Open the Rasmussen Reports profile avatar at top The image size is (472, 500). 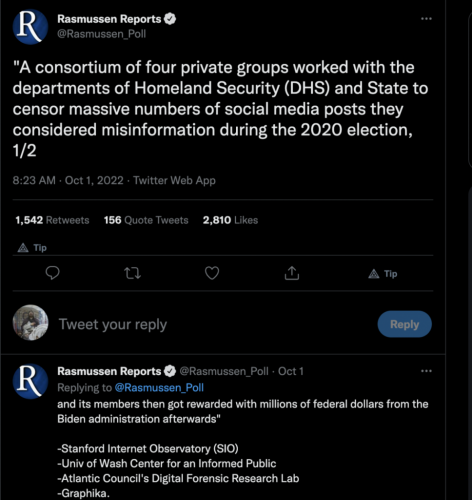point(30,27)
